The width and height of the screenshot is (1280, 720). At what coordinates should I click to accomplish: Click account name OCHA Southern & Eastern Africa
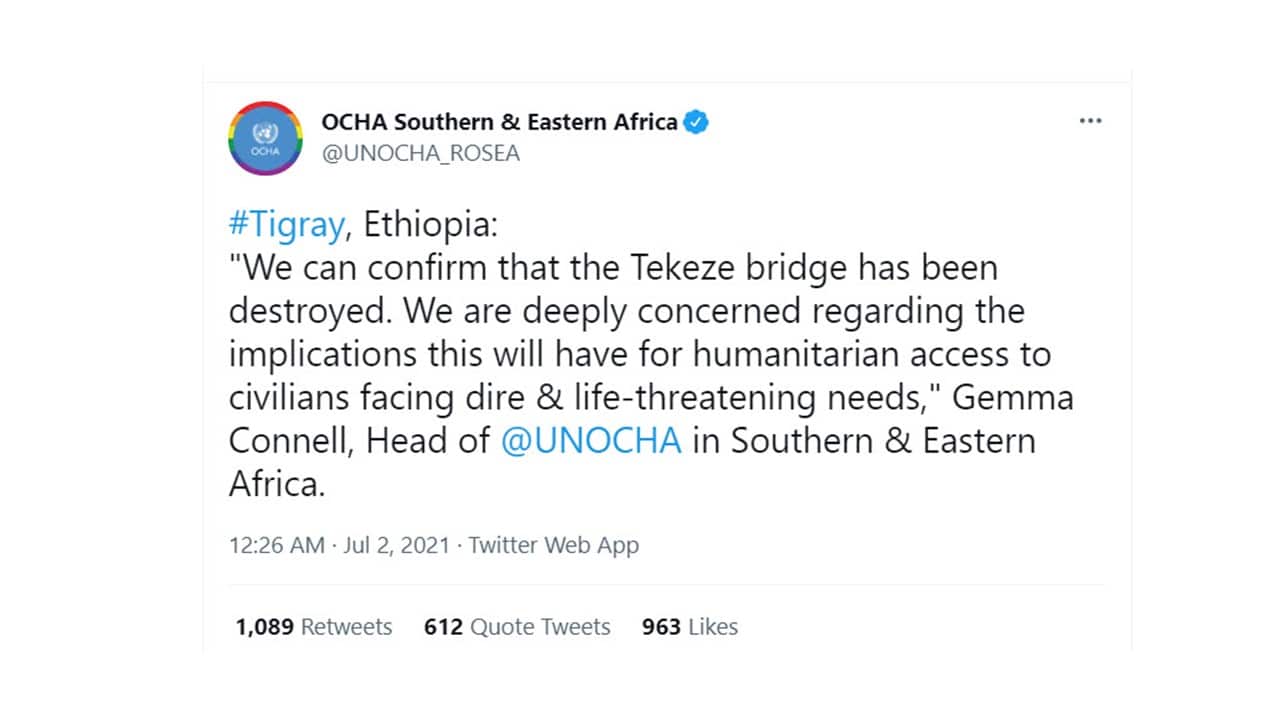coord(499,122)
